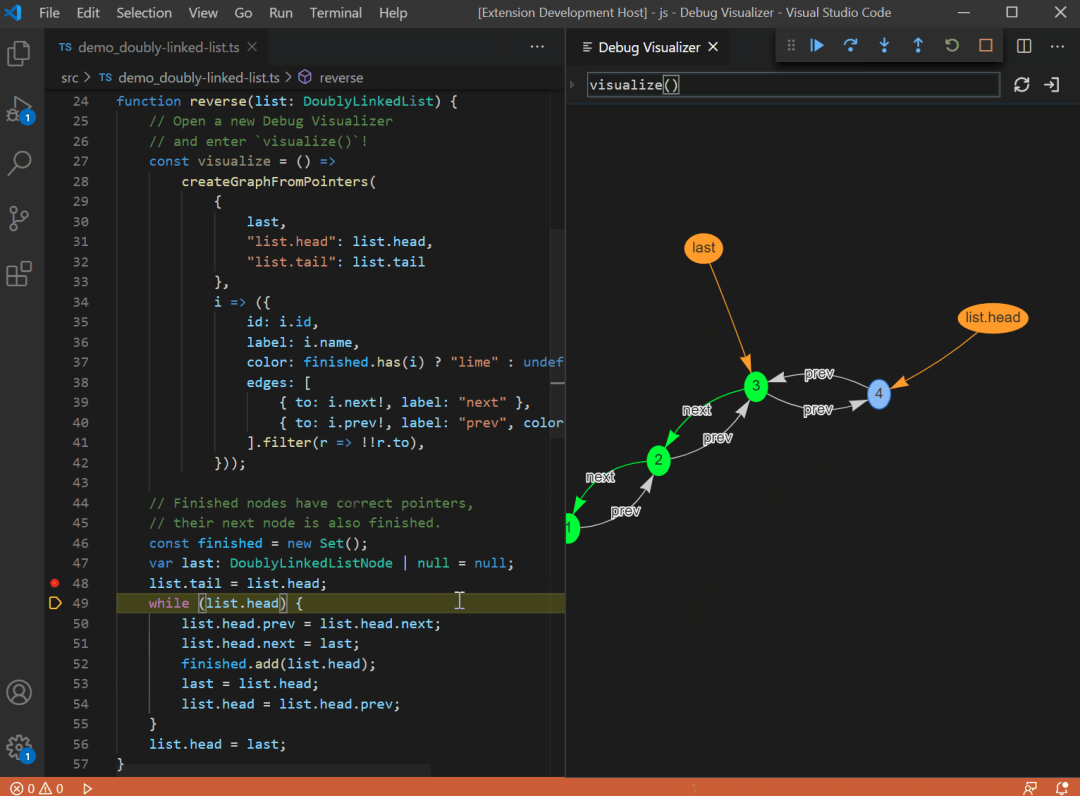The width and height of the screenshot is (1080, 796).
Task: Open editor More Actions ellipsis menu
Action: tap(537, 47)
